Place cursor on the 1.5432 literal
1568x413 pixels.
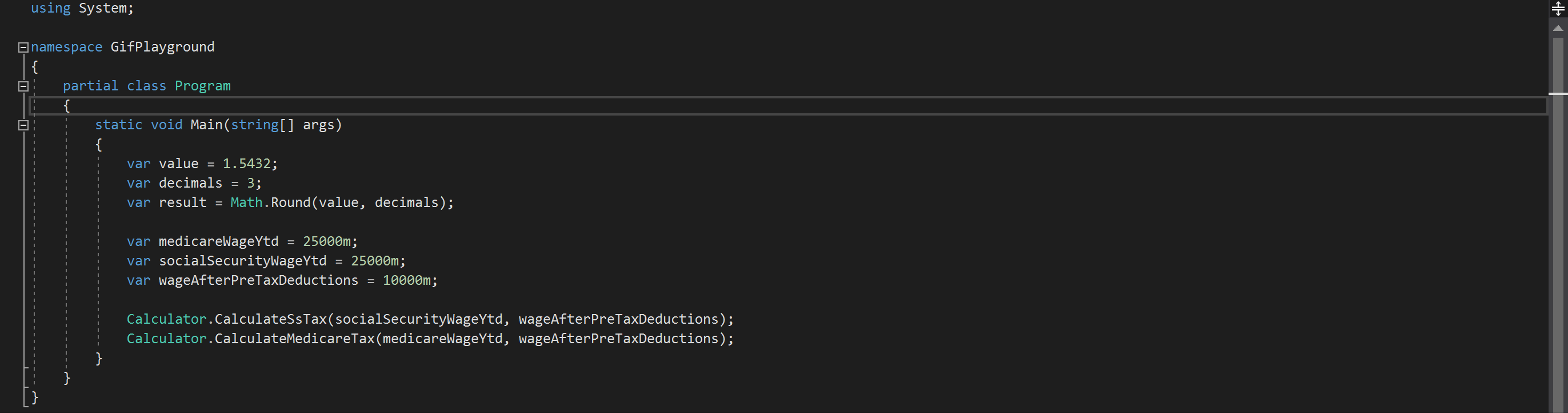(x=246, y=164)
